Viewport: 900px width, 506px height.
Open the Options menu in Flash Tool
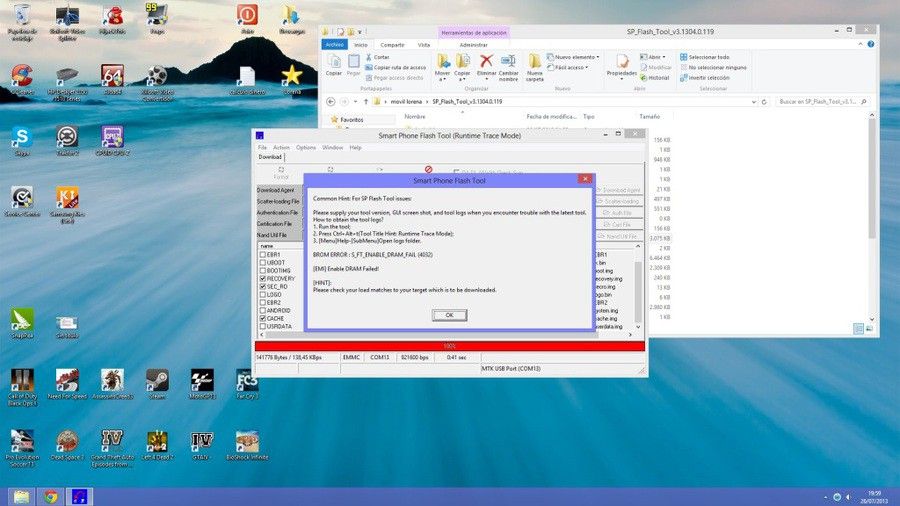[x=306, y=147]
